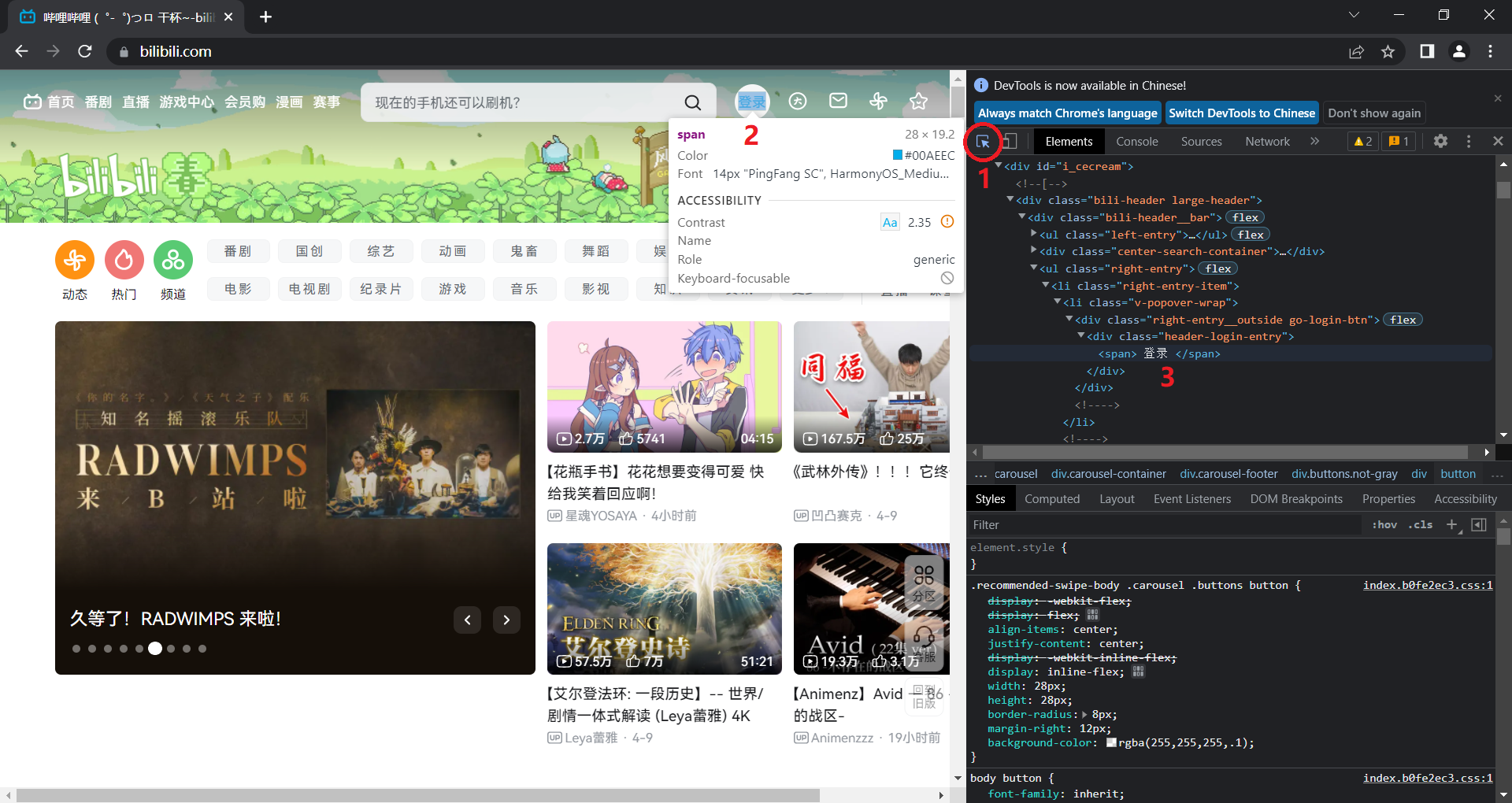Toggle .cls class editor
This screenshot has height=803, width=1512.
pos(1421,524)
